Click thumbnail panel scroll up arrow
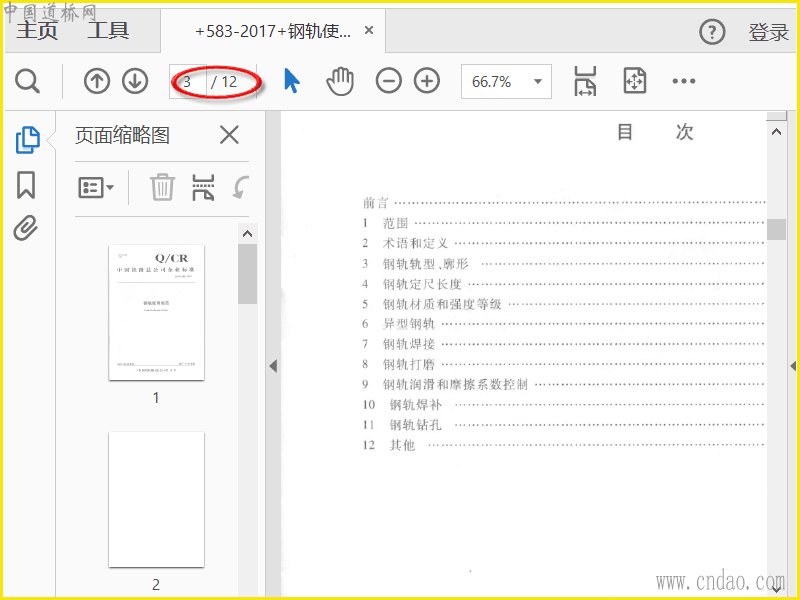800x600 pixels. pos(247,234)
